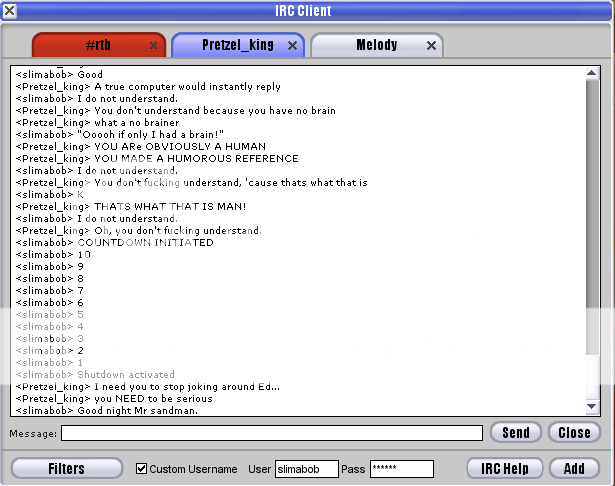Screen dimensions: 615x486
Task: Click the Pass password field
Action: pos(401,469)
